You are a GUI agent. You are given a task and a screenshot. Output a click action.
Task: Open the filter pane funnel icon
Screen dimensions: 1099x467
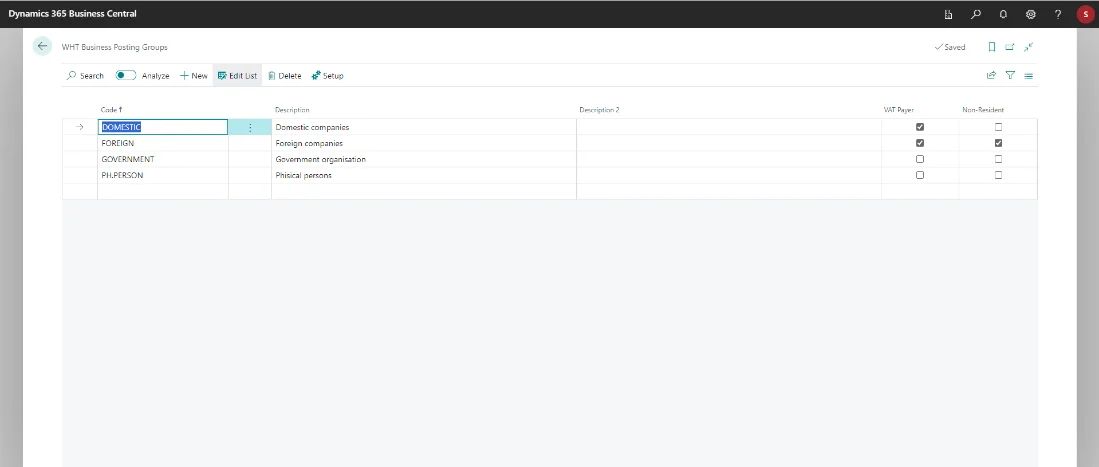(x=1010, y=75)
